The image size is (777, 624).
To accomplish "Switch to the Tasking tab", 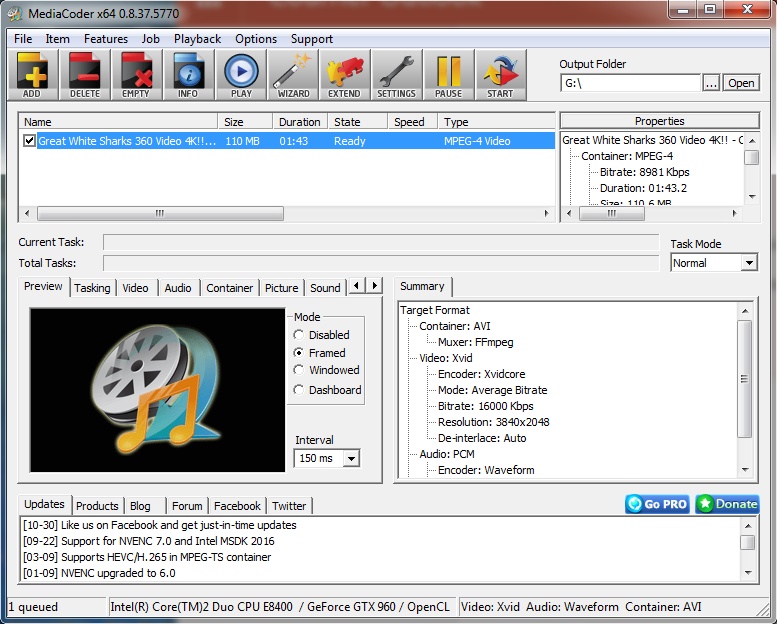I will click(93, 288).
